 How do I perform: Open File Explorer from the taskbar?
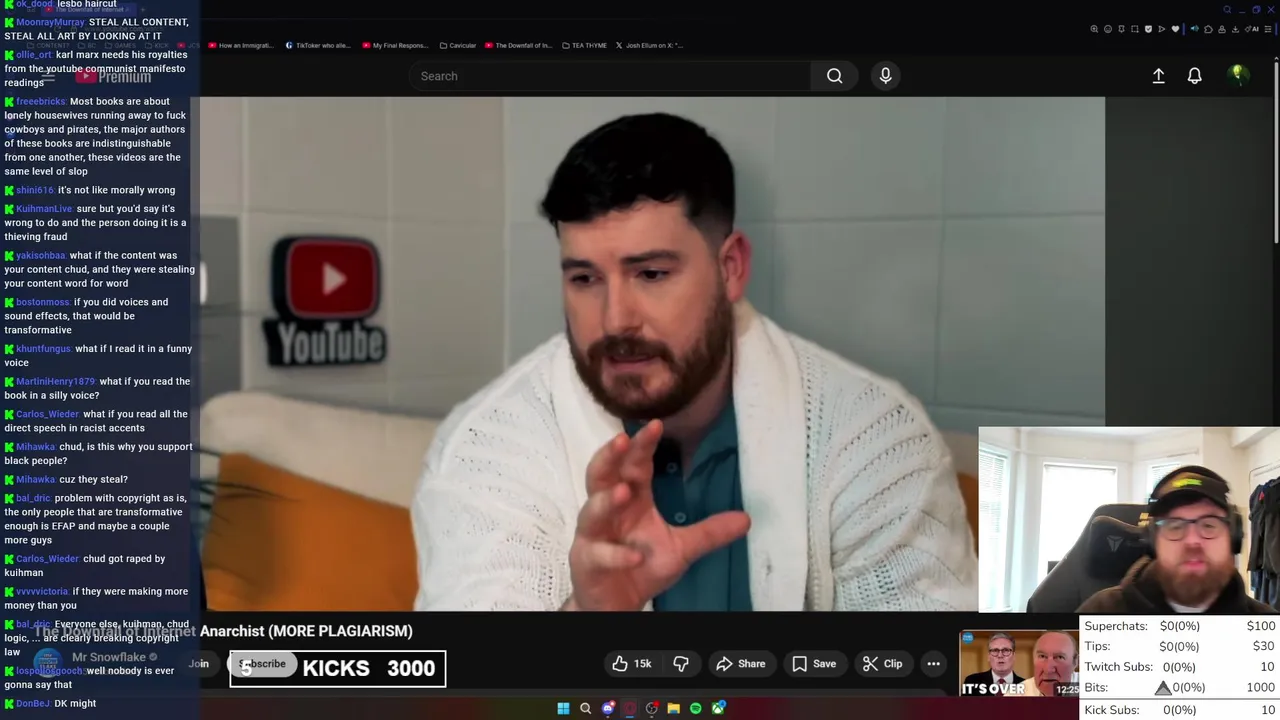[673, 709]
